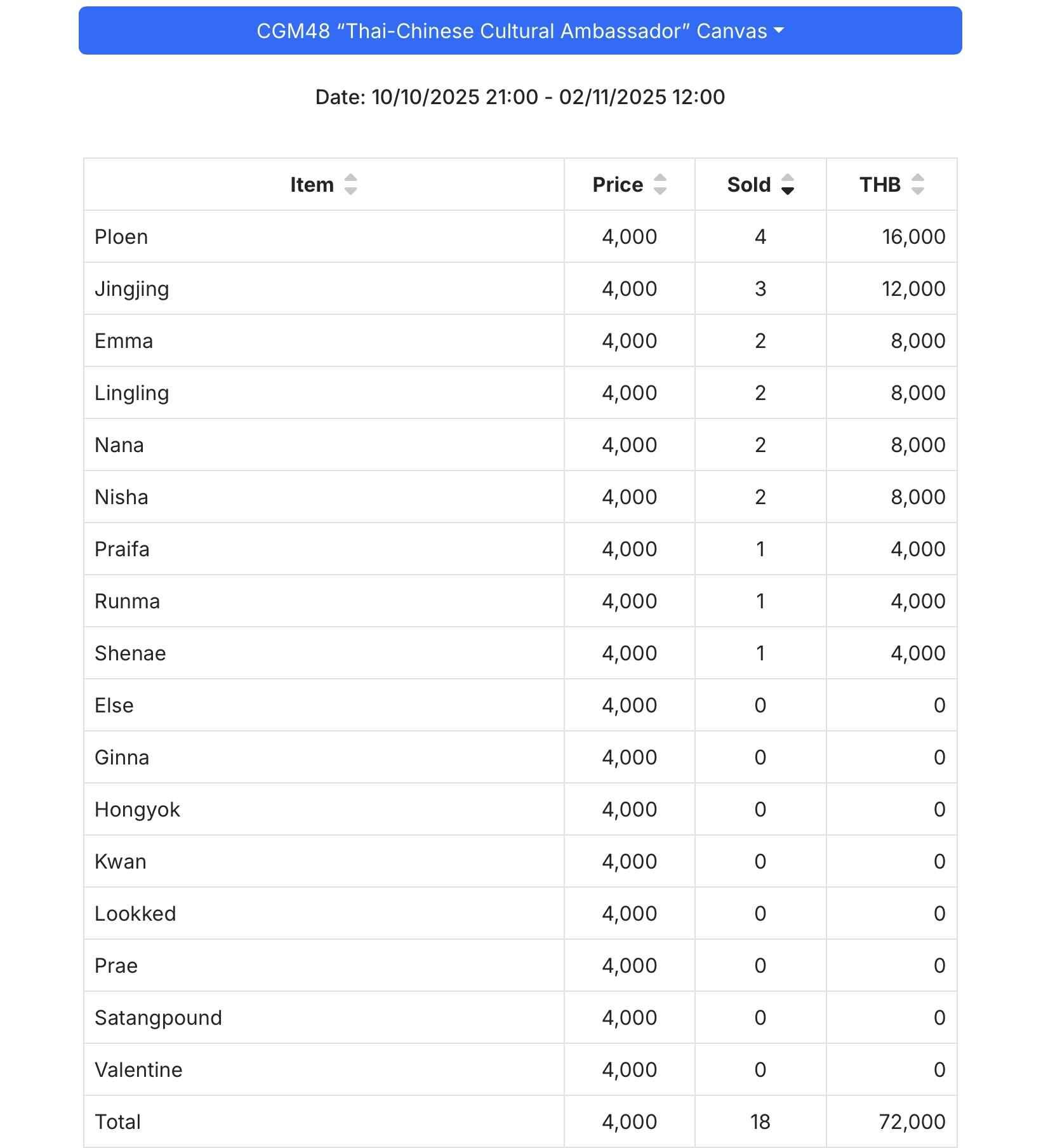Toggle Sold column sort arrow icon
The image size is (1041, 1148).
pyautogui.click(x=788, y=185)
